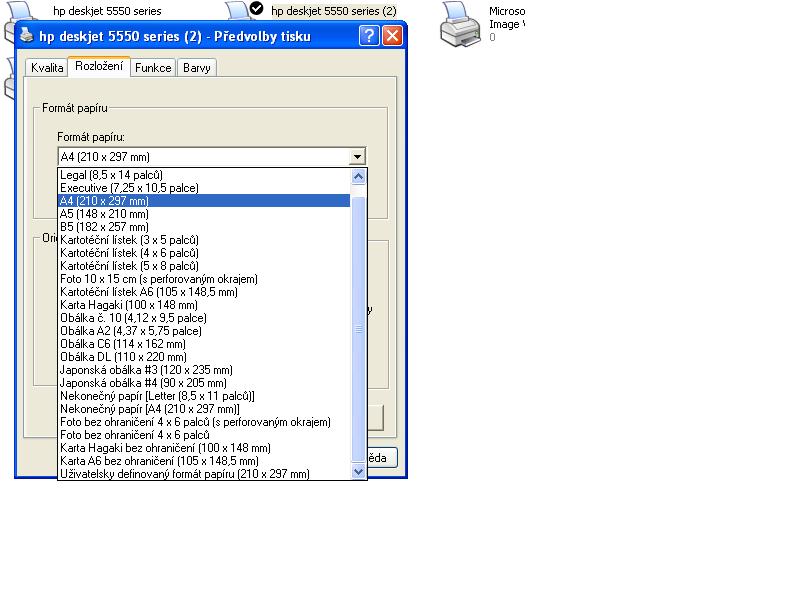Collapse the Formát papíru dropdown arrow
This screenshot has height=600, width=800.
click(357, 157)
